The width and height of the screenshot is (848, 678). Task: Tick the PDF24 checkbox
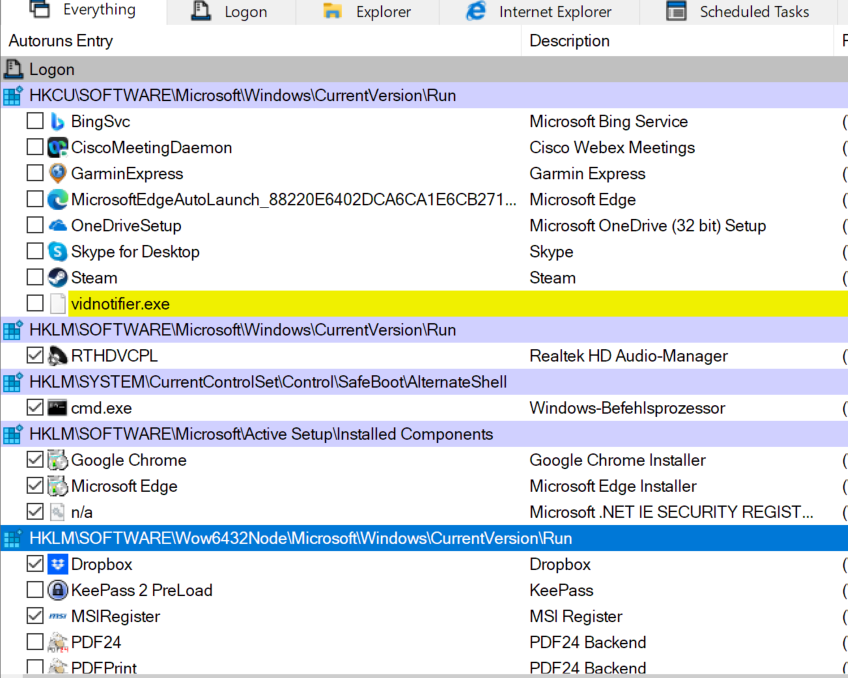pyautogui.click(x=35, y=641)
